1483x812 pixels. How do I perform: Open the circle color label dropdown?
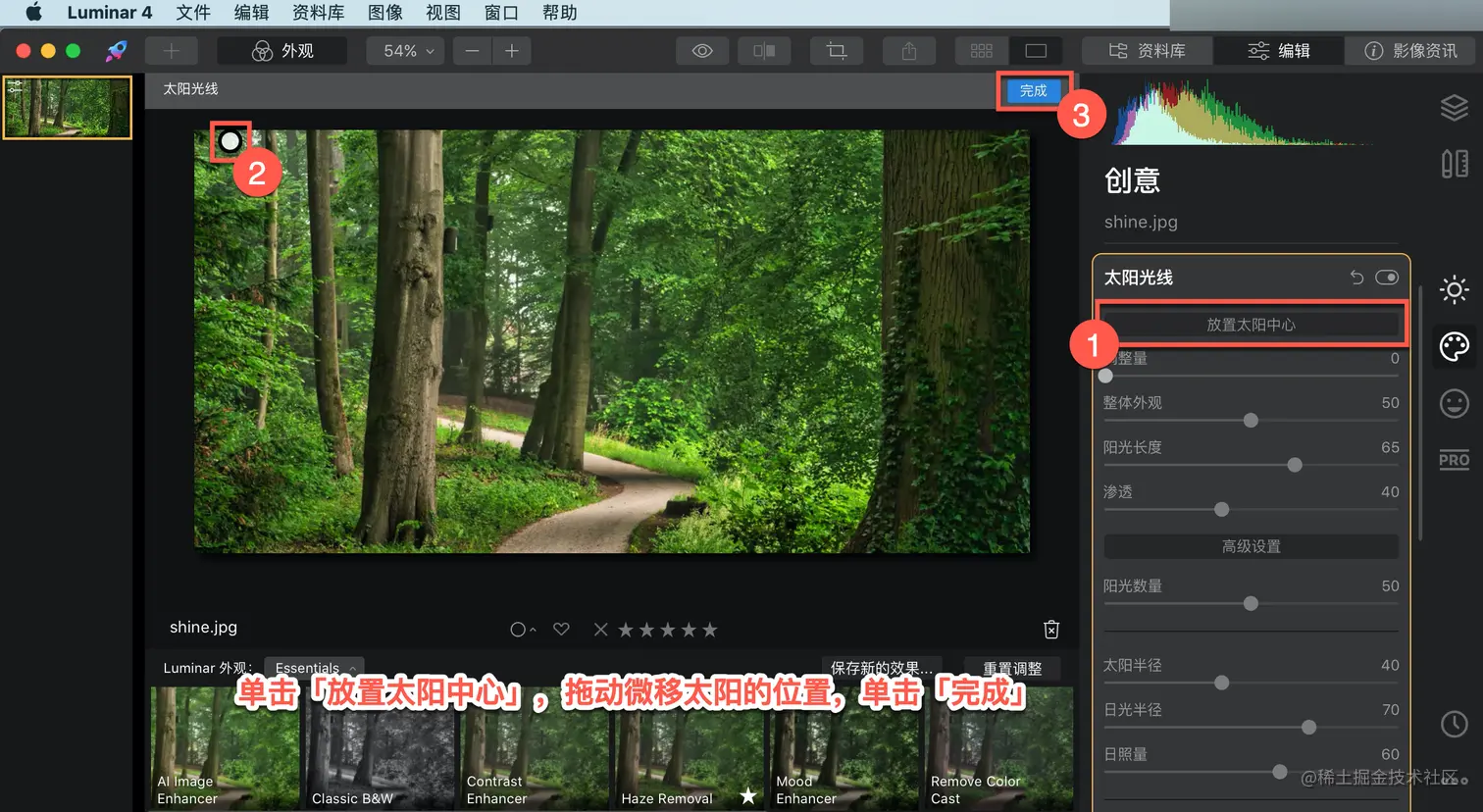(x=523, y=630)
